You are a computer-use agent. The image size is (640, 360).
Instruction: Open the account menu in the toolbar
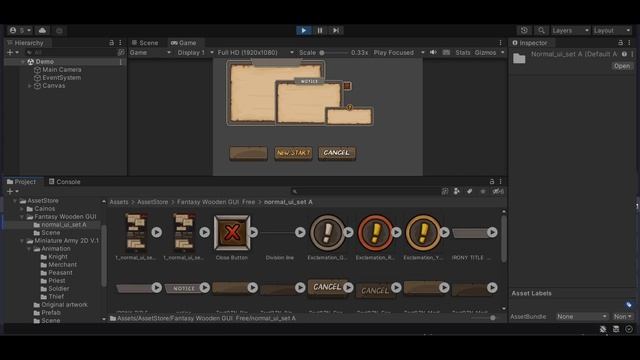tap(20, 31)
